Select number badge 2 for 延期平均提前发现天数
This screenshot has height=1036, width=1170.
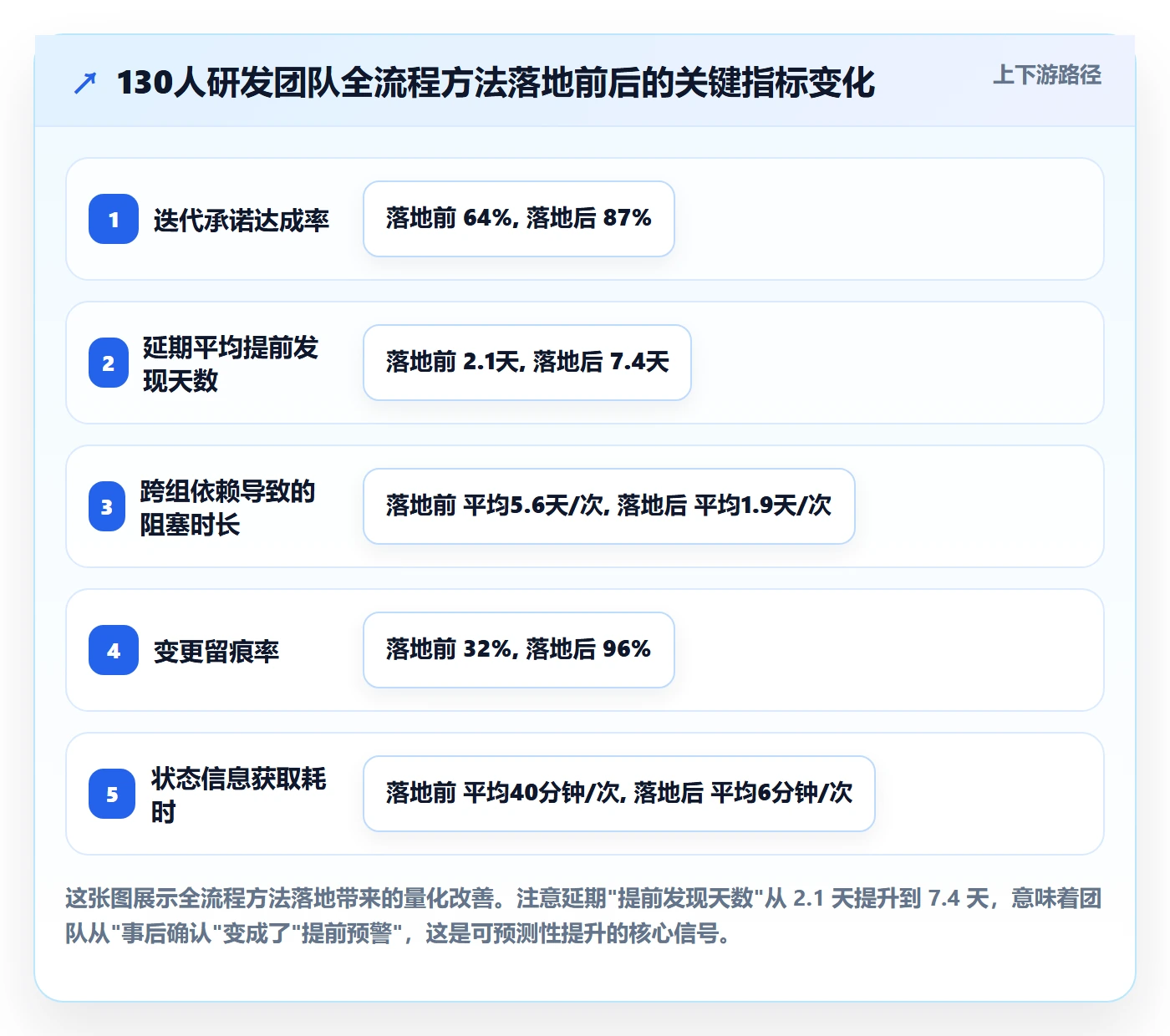point(108,363)
